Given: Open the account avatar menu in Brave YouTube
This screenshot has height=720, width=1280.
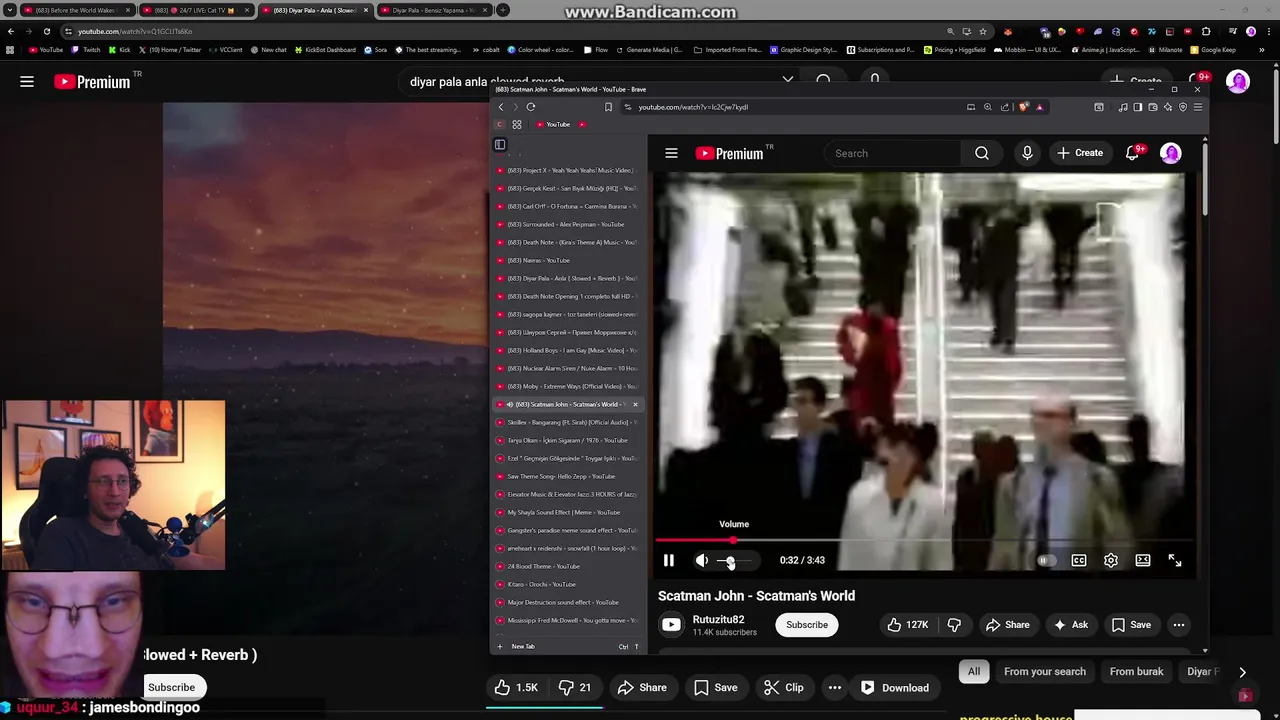Looking at the screenshot, I should 1170,153.
